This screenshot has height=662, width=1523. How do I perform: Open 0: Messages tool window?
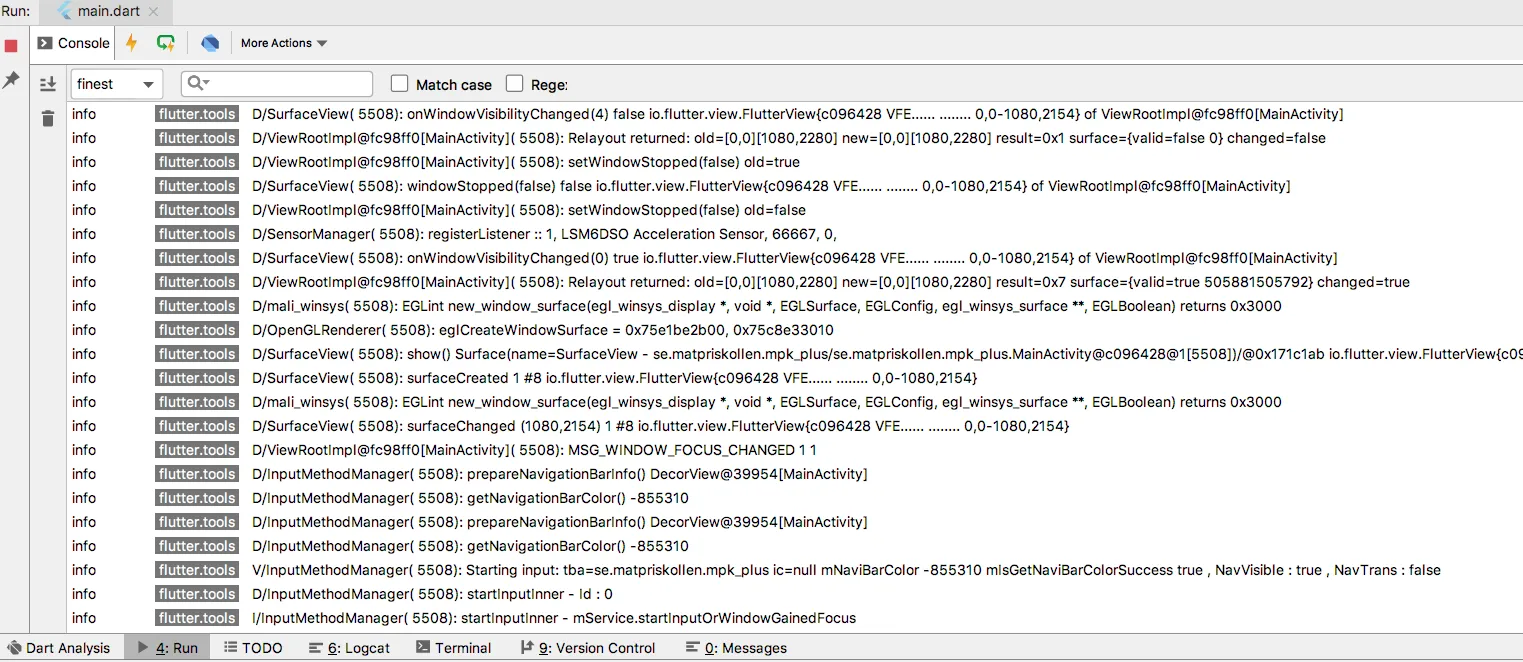tap(736, 648)
